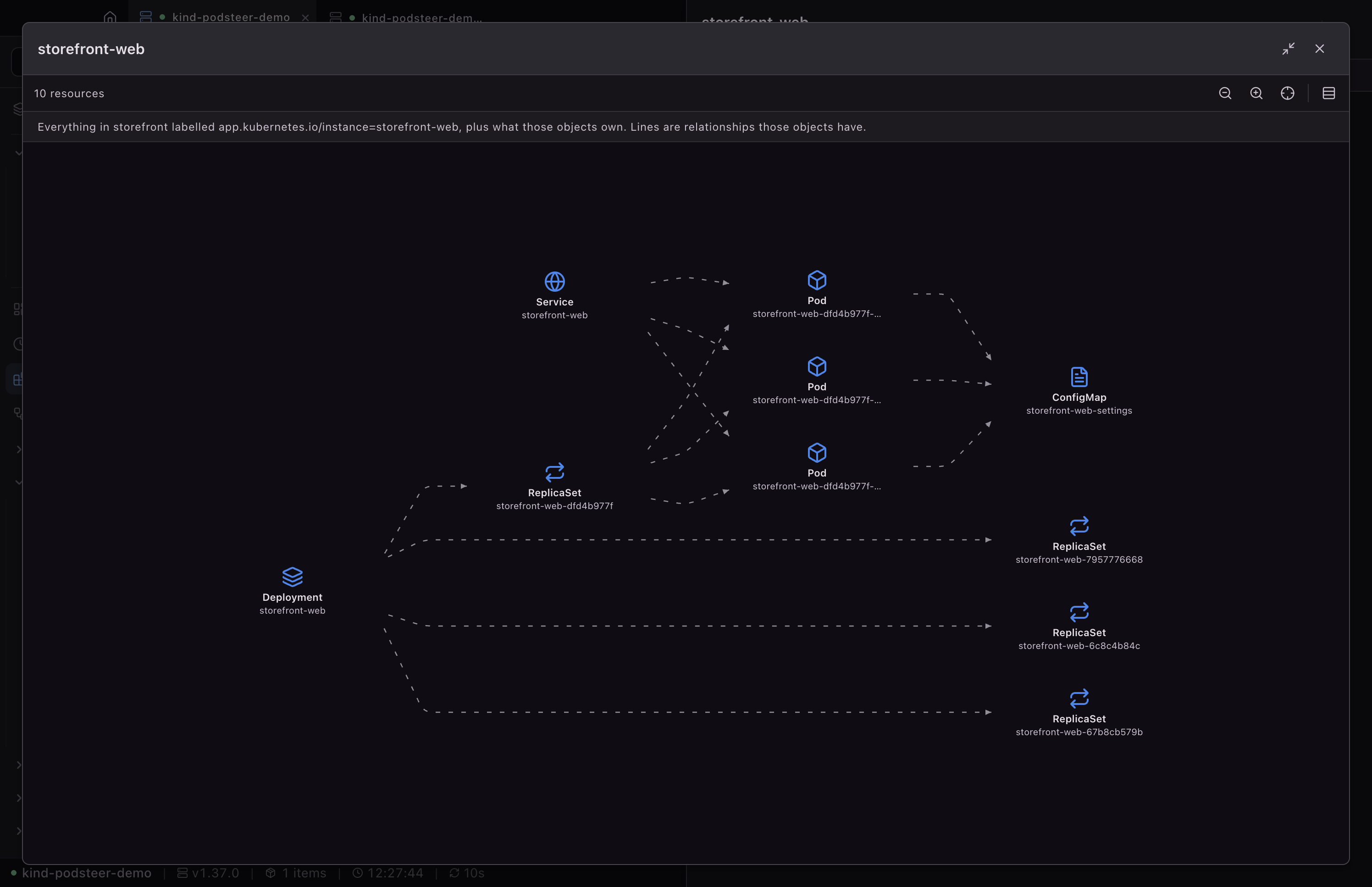Select the middle Pod cube icon
Image resolution: width=1372 pixels, height=887 pixels.
point(816,366)
